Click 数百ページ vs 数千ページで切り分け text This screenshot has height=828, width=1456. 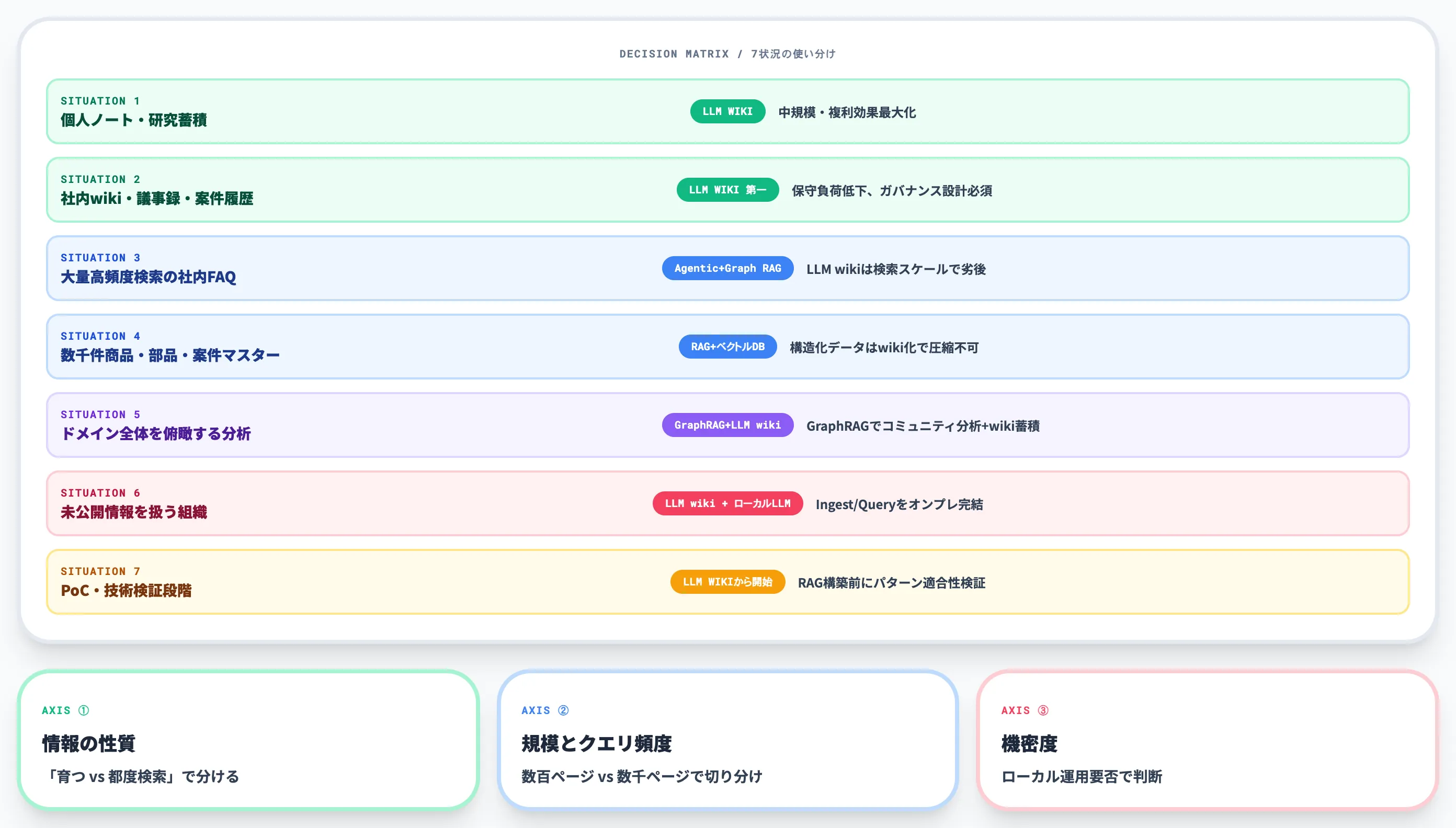pyautogui.click(x=641, y=777)
